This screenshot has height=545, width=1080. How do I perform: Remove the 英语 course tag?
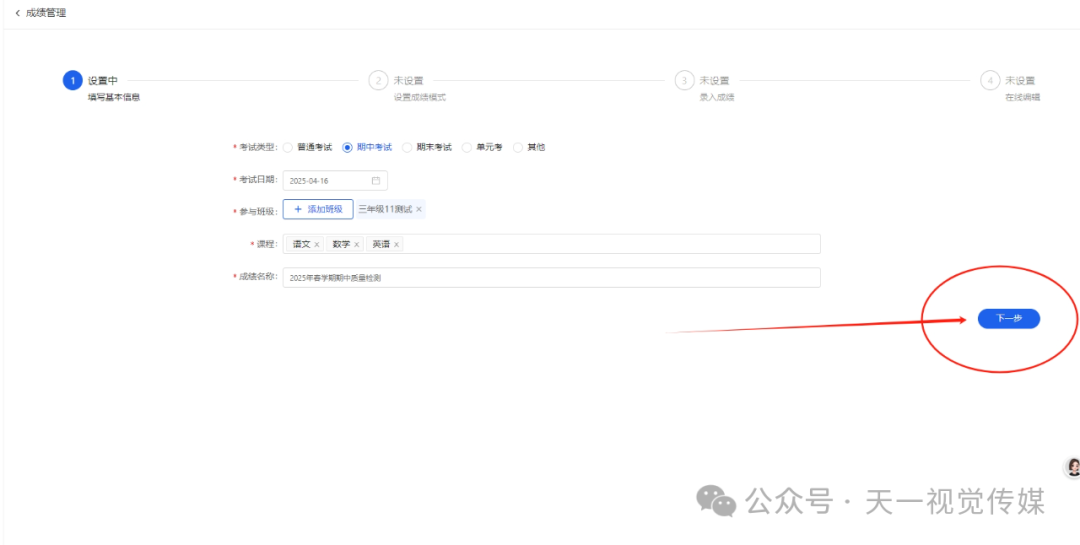397,245
